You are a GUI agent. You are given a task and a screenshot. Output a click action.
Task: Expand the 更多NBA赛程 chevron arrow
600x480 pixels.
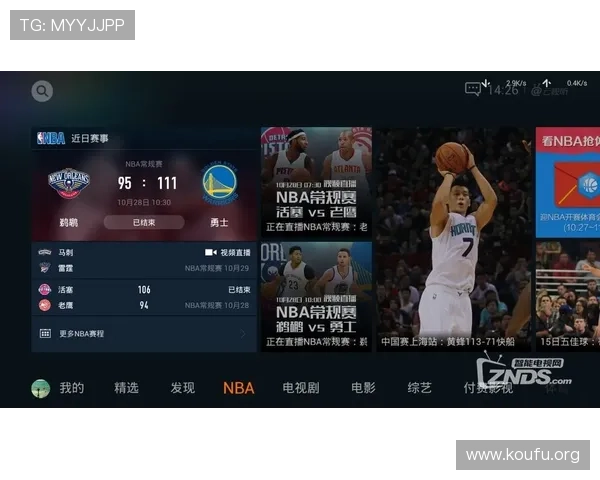point(243,334)
